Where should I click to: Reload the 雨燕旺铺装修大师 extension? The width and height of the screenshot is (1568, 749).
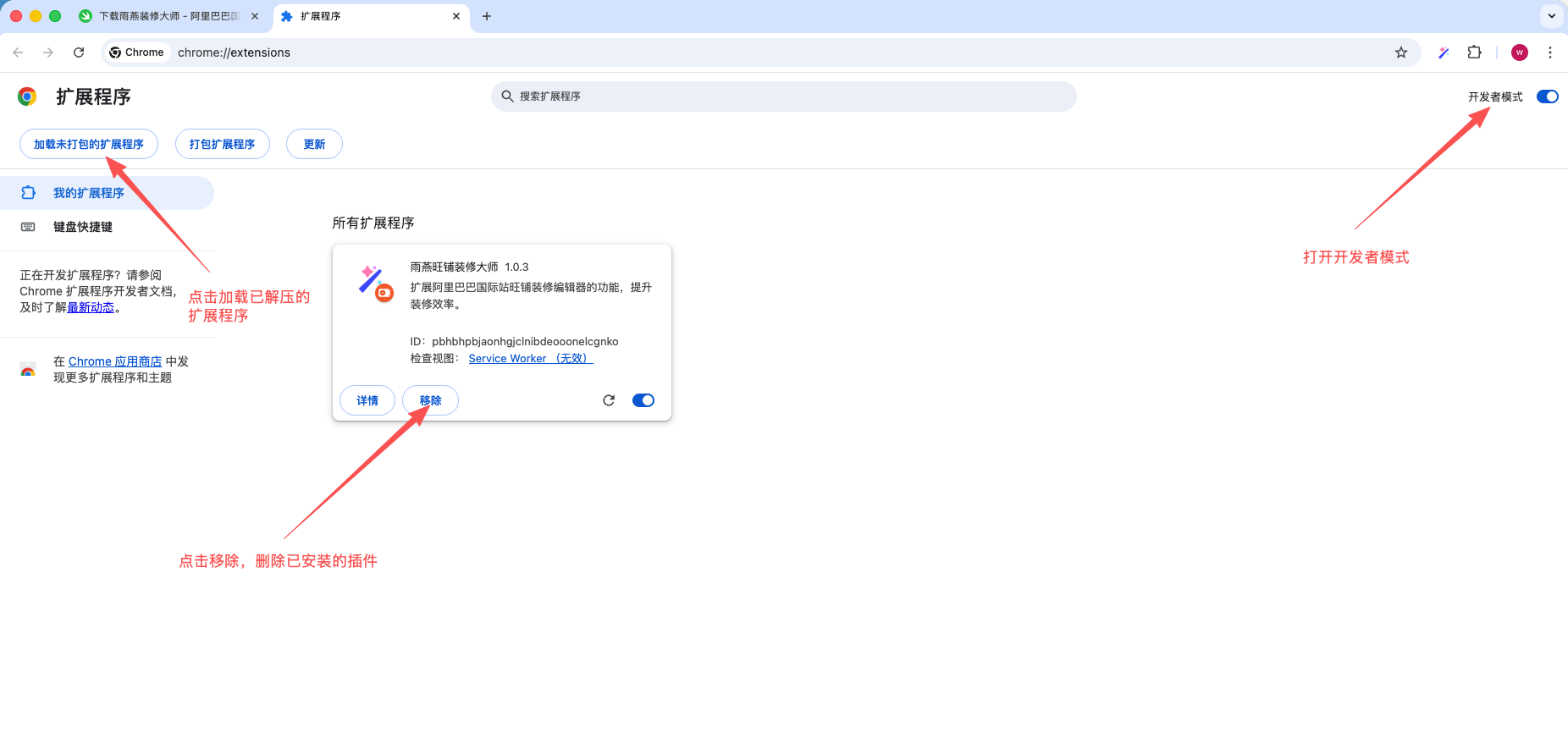tap(608, 400)
